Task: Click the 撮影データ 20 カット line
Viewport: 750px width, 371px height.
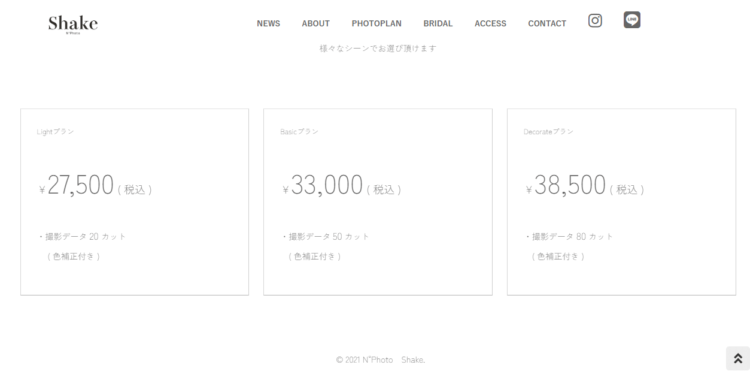Action: (x=82, y=237)
